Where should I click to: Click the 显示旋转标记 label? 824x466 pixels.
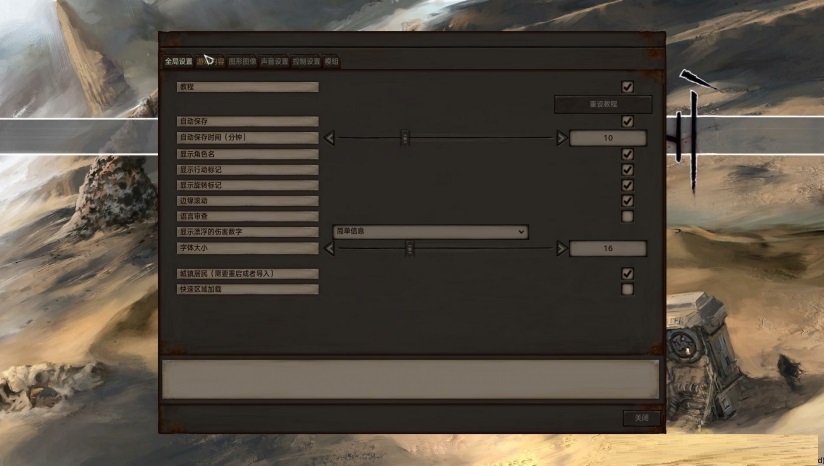248,185
